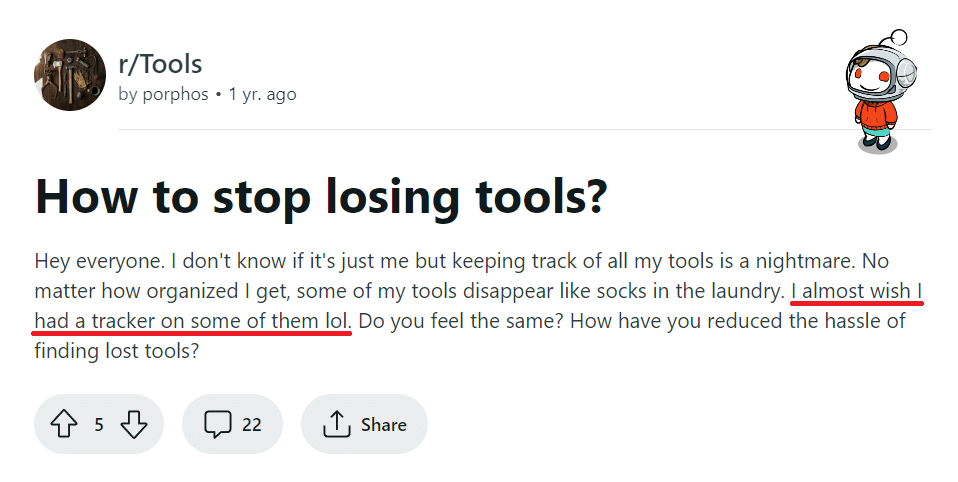Click the share upload arrow icon
Screen dimensions: 958x482
click(336, 424)
